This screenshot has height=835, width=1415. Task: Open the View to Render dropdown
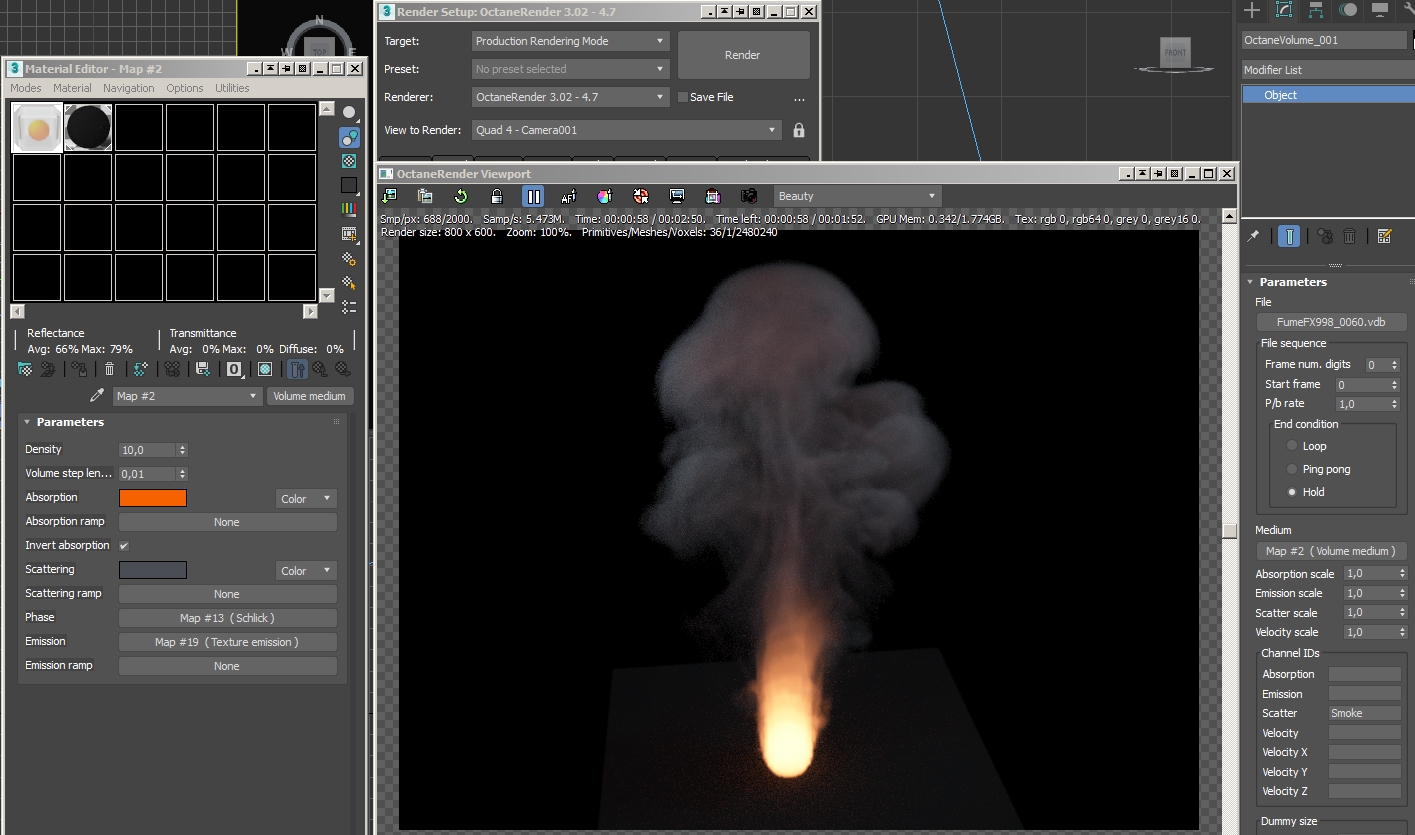point(626,130)
